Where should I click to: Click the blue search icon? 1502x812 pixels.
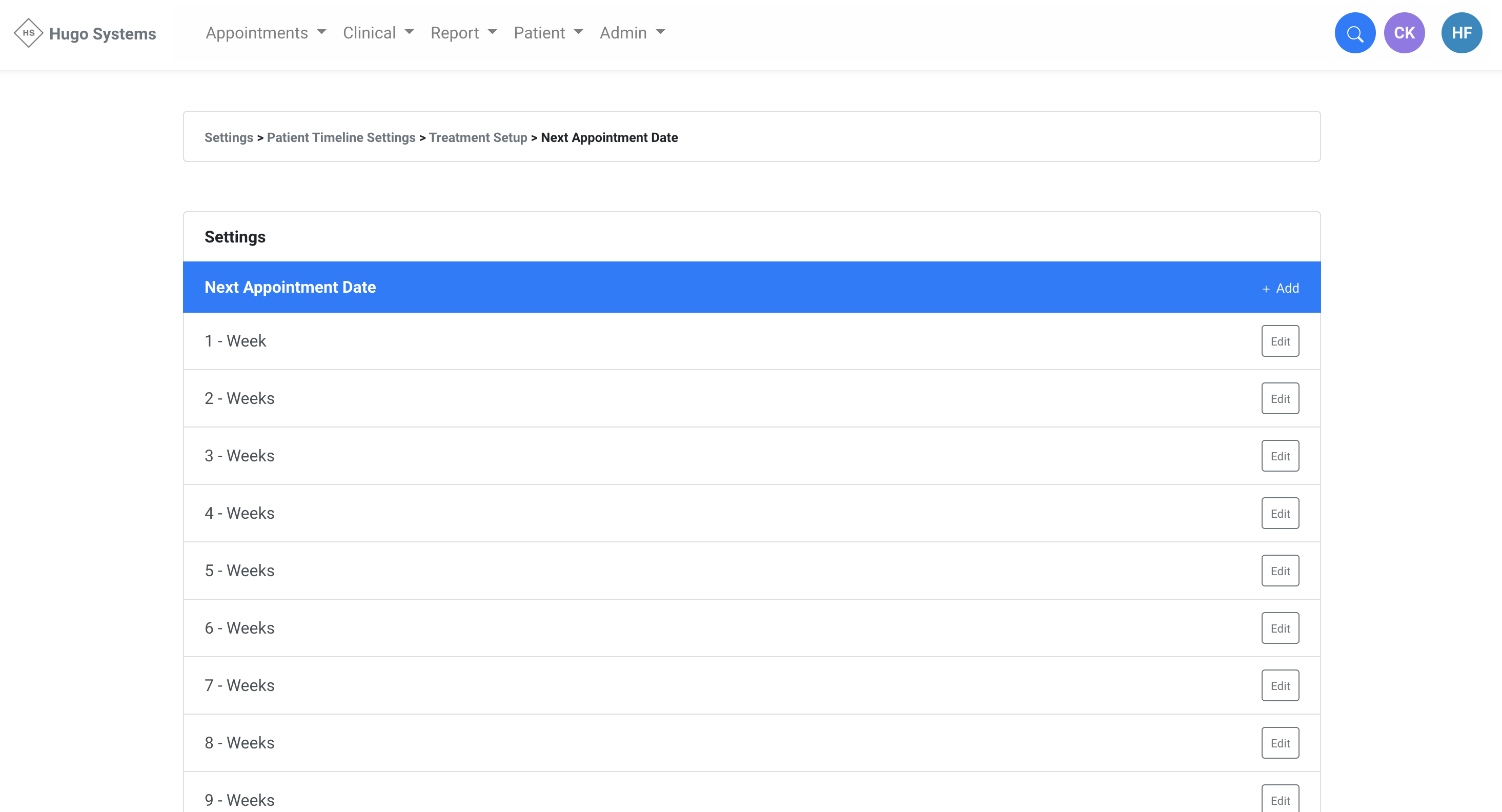pos(1354,33)
